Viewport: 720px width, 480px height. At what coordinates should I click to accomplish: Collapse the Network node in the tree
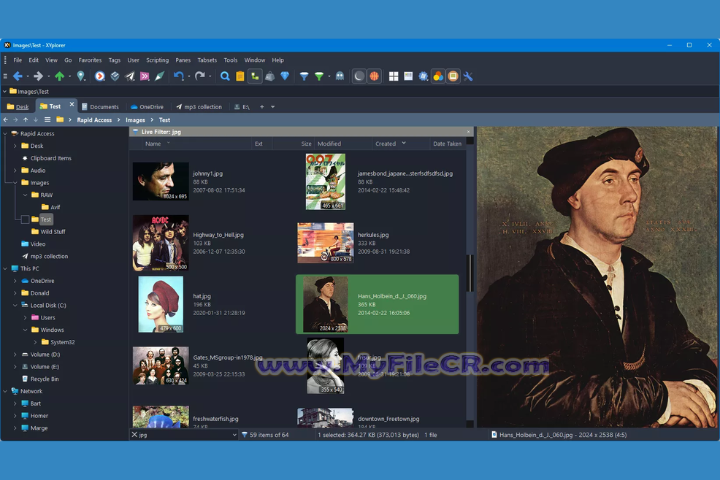point(5,391)
